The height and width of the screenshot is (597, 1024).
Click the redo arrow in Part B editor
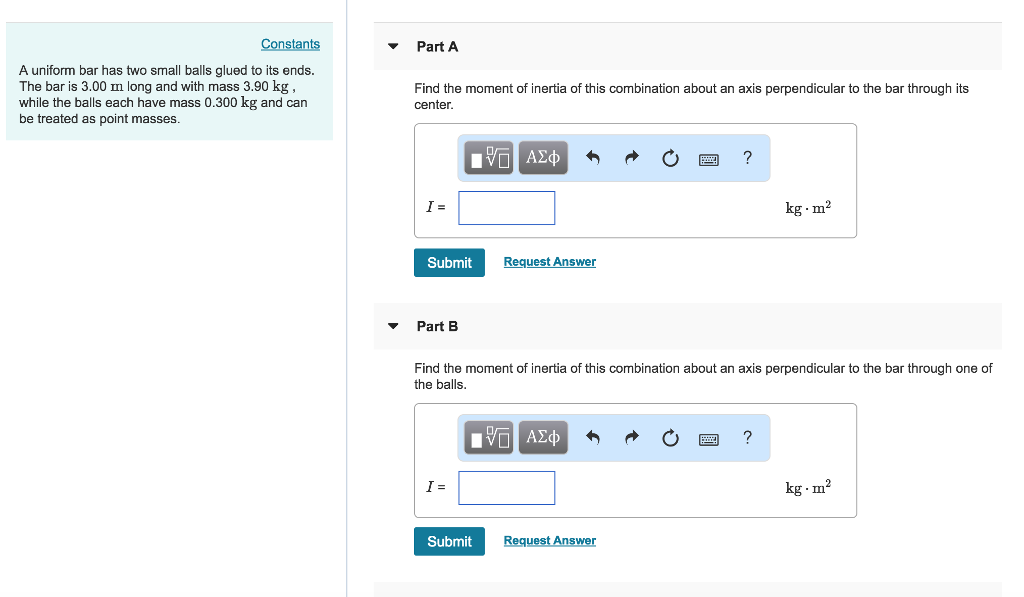631,437
